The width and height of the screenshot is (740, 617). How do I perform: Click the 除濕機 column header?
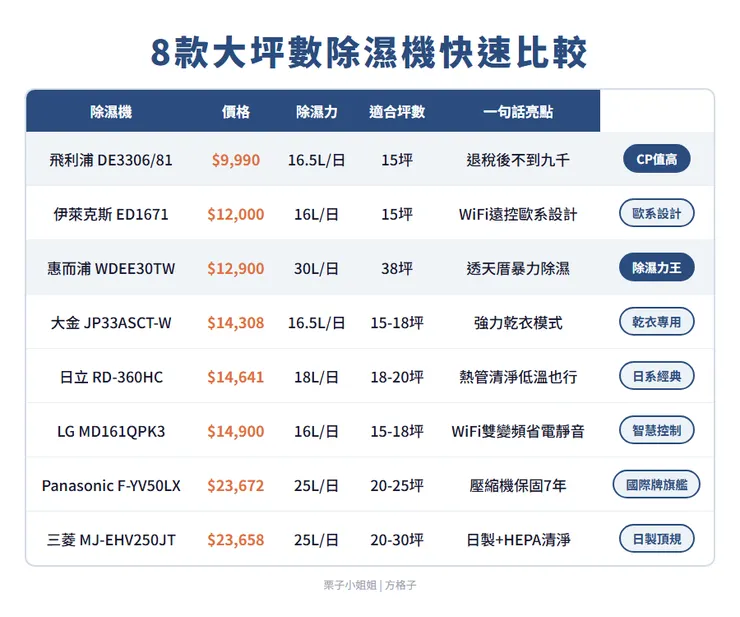(111, 112)
